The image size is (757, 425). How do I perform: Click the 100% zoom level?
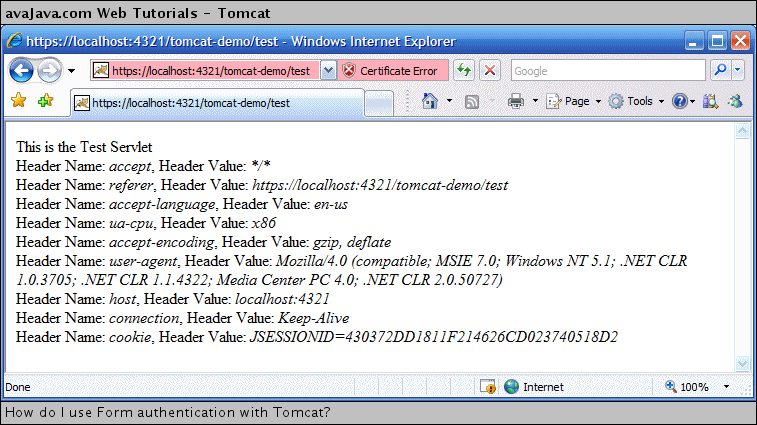(694, 387)
